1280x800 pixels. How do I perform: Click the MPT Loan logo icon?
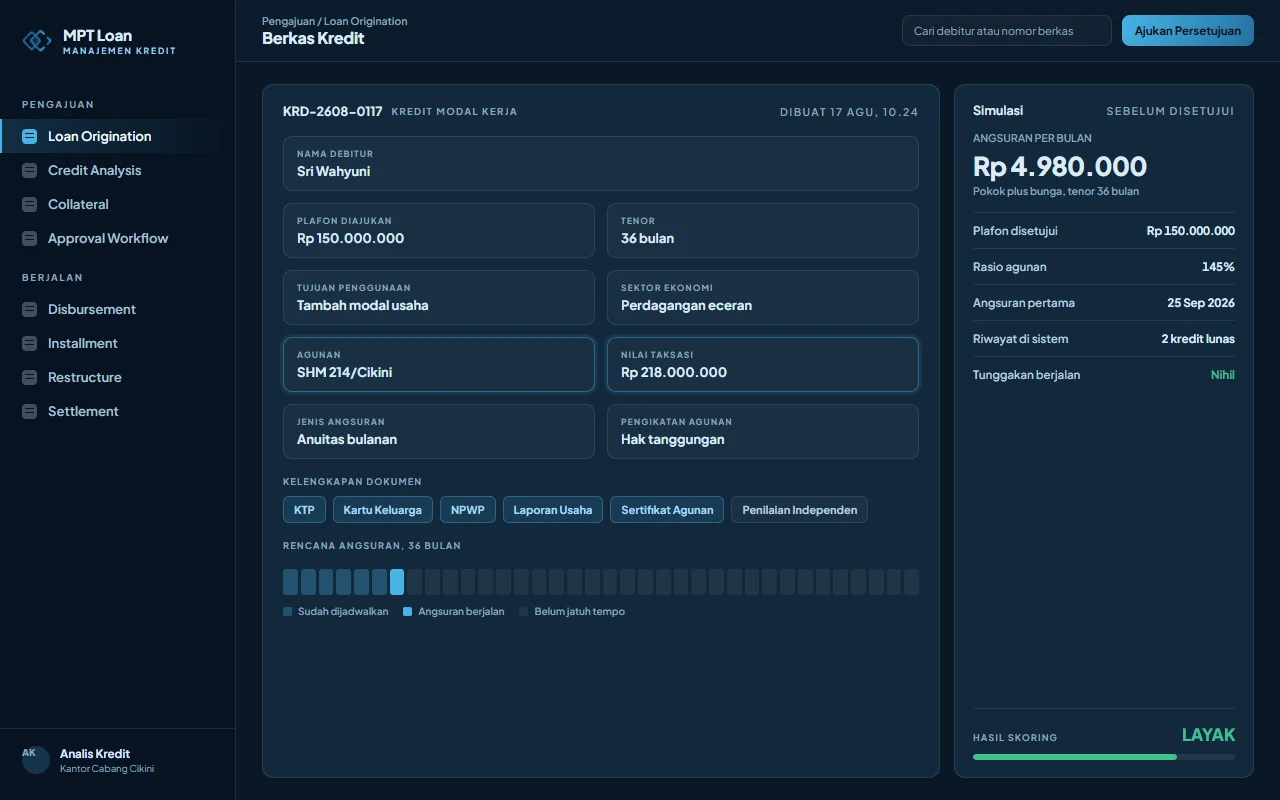pyautogui.click(x=36, y=40)
